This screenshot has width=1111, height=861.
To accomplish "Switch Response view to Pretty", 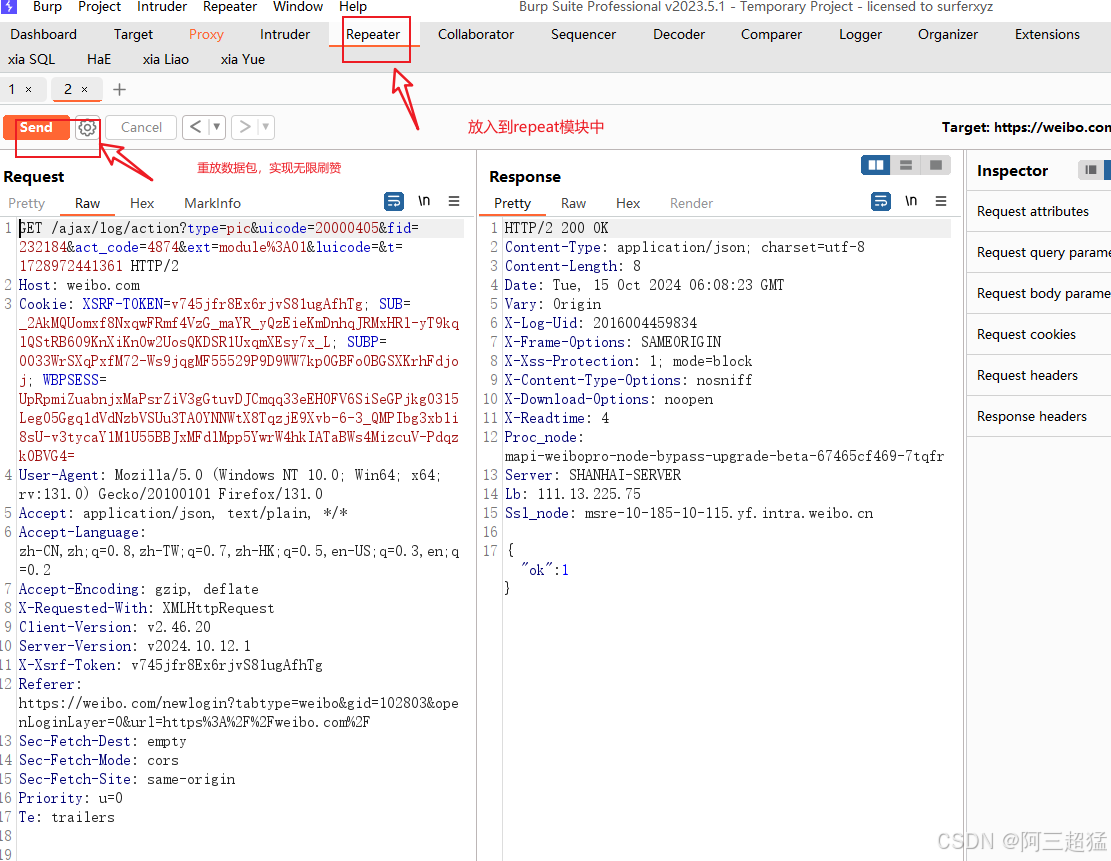I will pyautogui.click(x=512, y=203).
